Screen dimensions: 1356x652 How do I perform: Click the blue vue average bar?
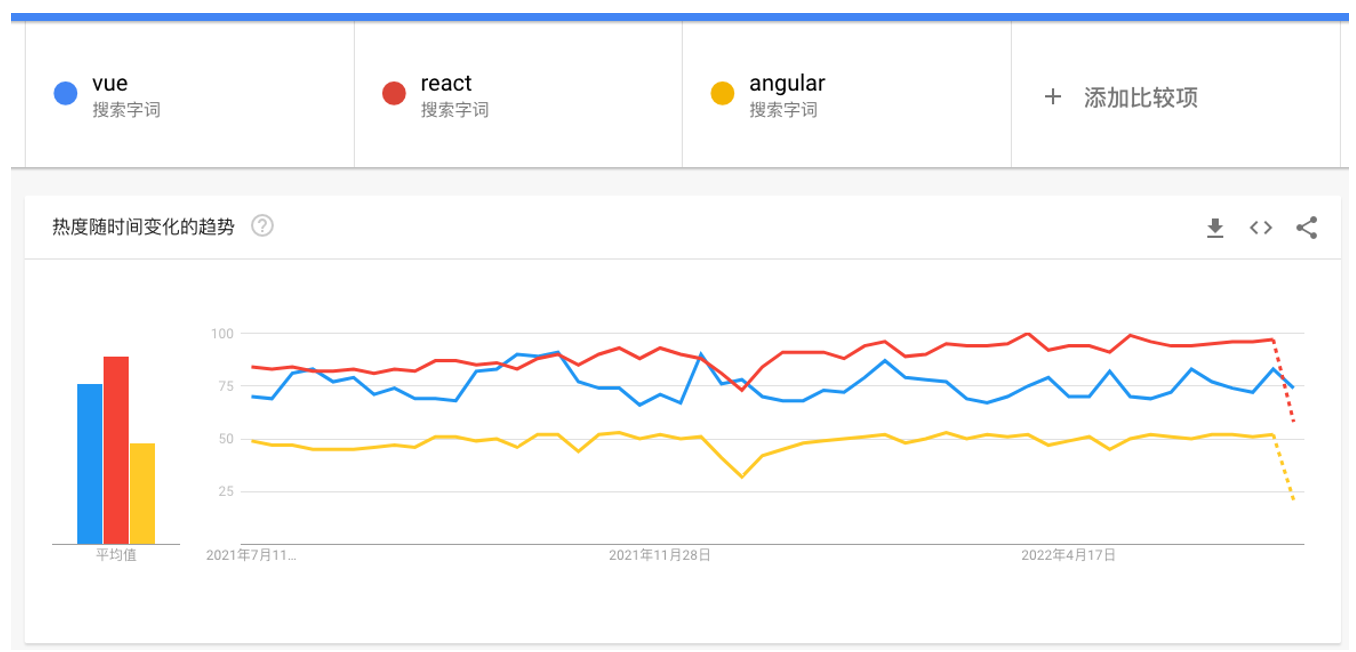click(x=90, y=464)
